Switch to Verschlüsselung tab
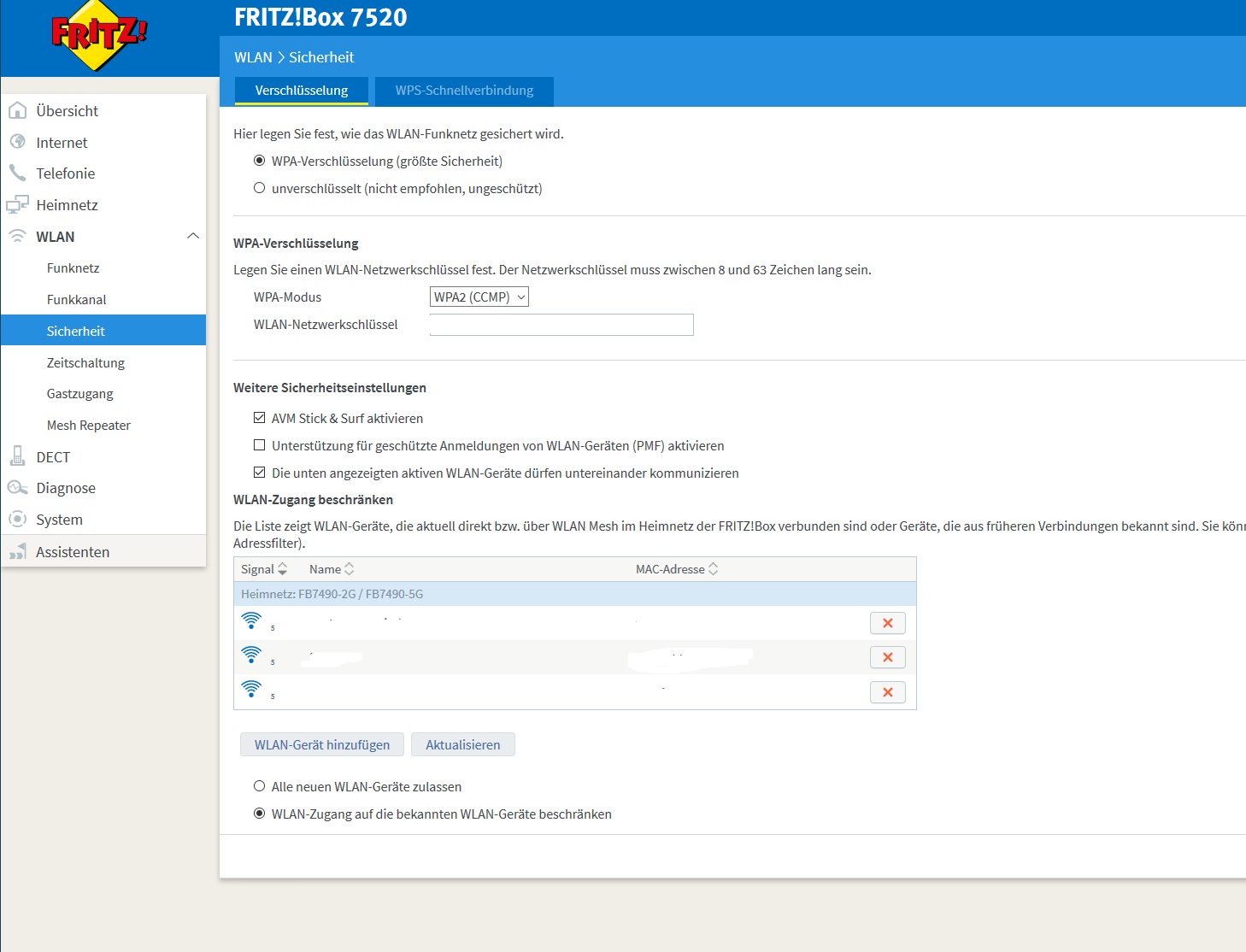Viewport: 1246px width, 952px height. [x=302, y=91]
